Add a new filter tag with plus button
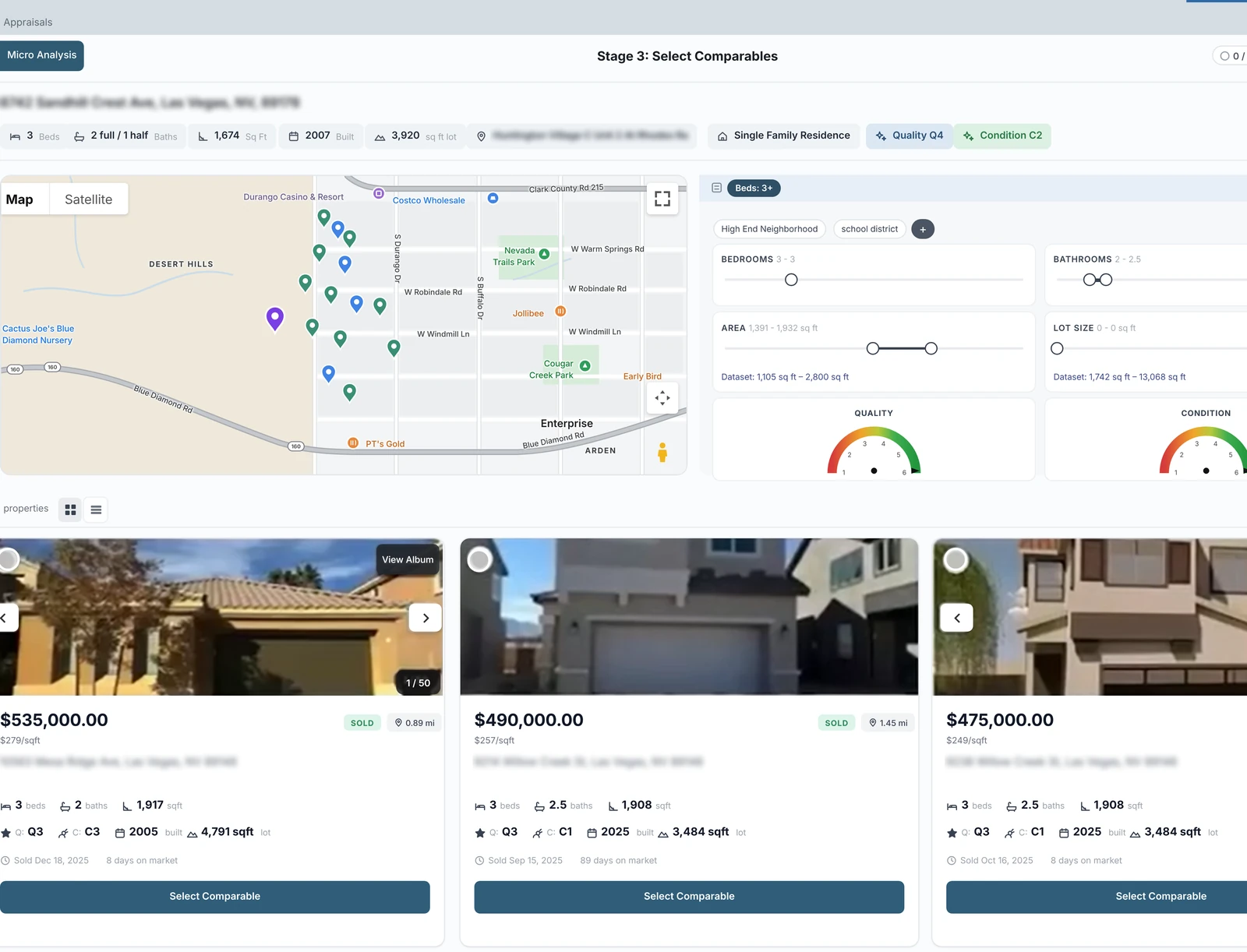The width and height of the screenshot is (1247, 952). pos(923,229)
